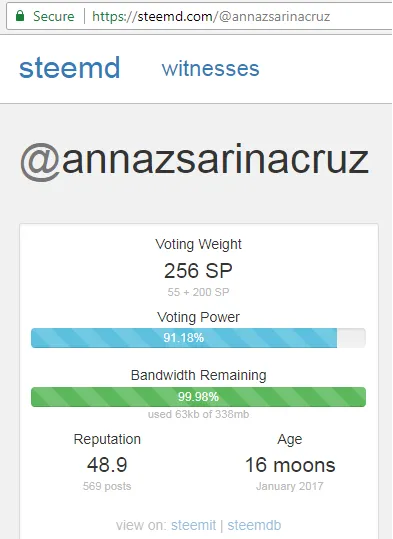Image resolution: width=393 pixels, height=539 pixels.
Task: Click the 16 moons age value
Action: 290,465
